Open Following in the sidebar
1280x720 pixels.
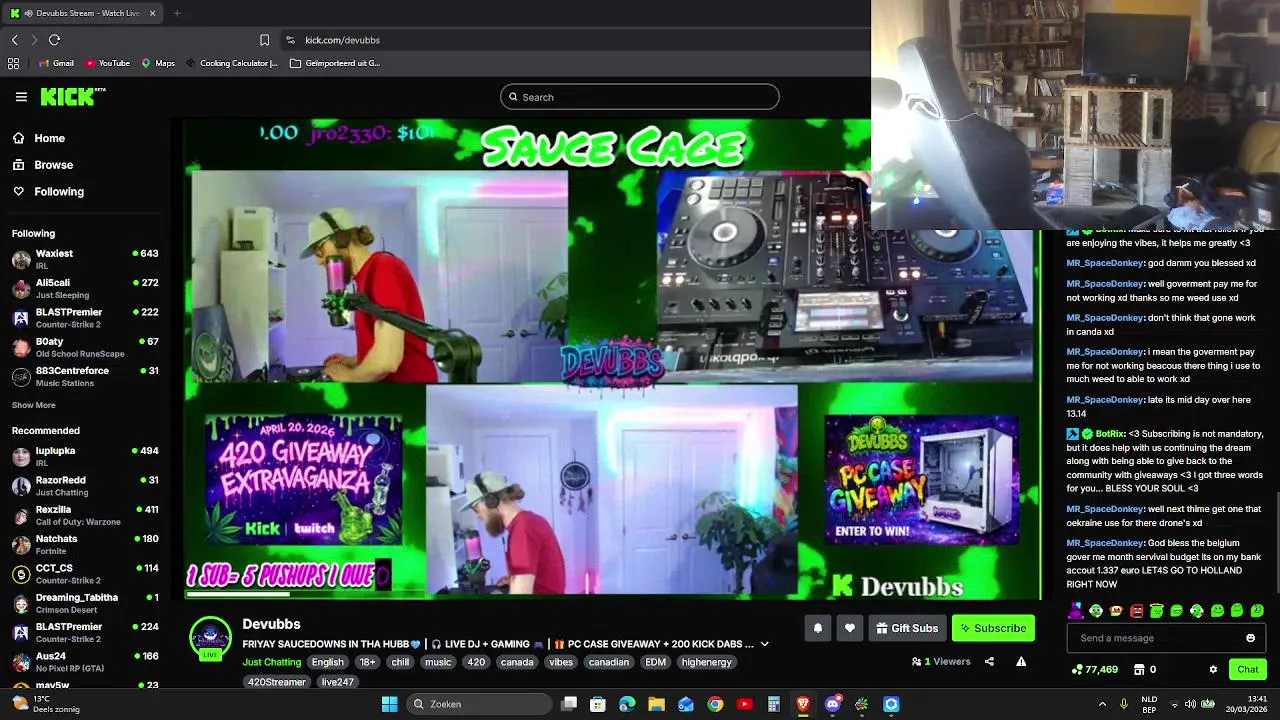click(x=59, y=191)
